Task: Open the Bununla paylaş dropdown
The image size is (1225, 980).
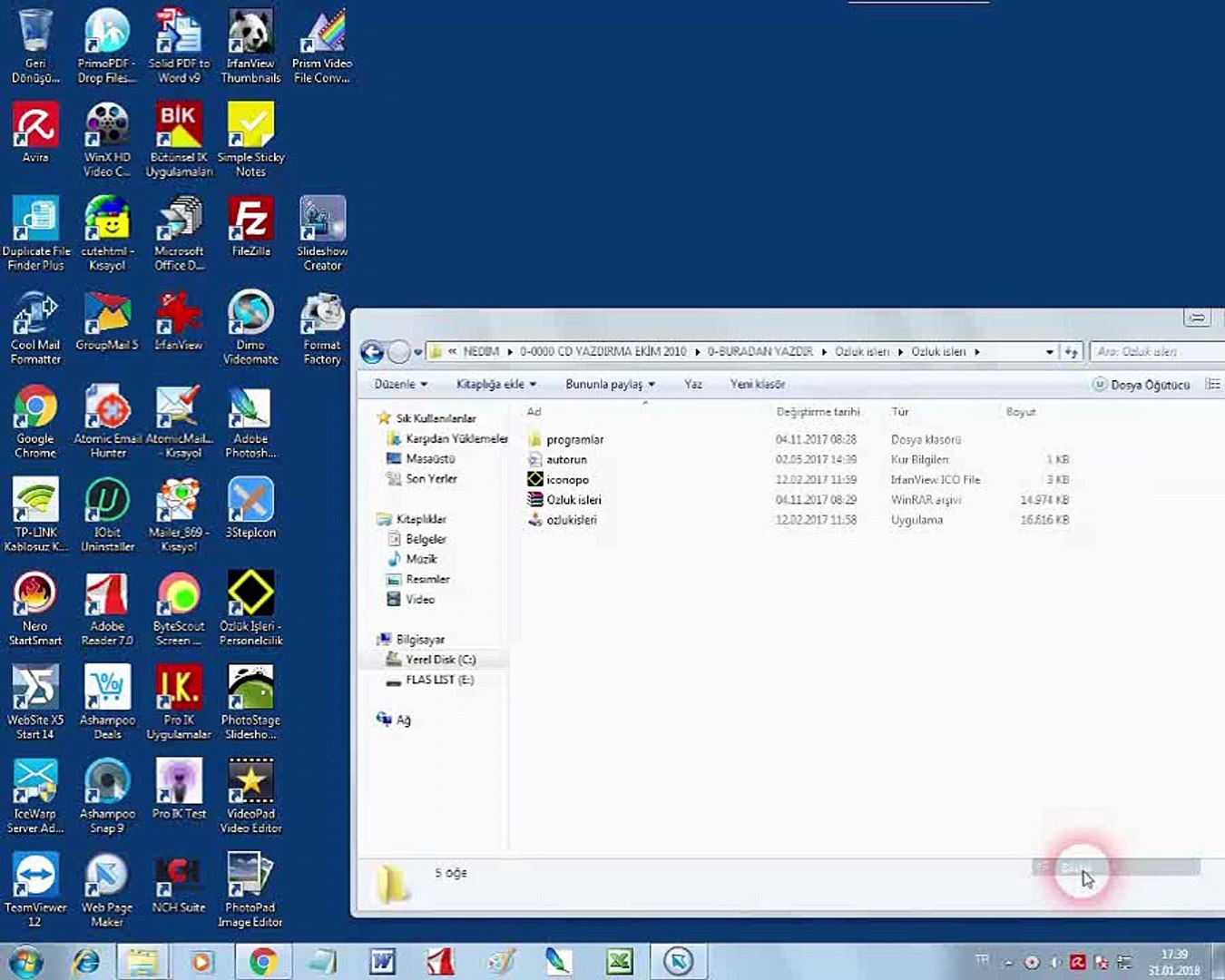Action: 610,385
